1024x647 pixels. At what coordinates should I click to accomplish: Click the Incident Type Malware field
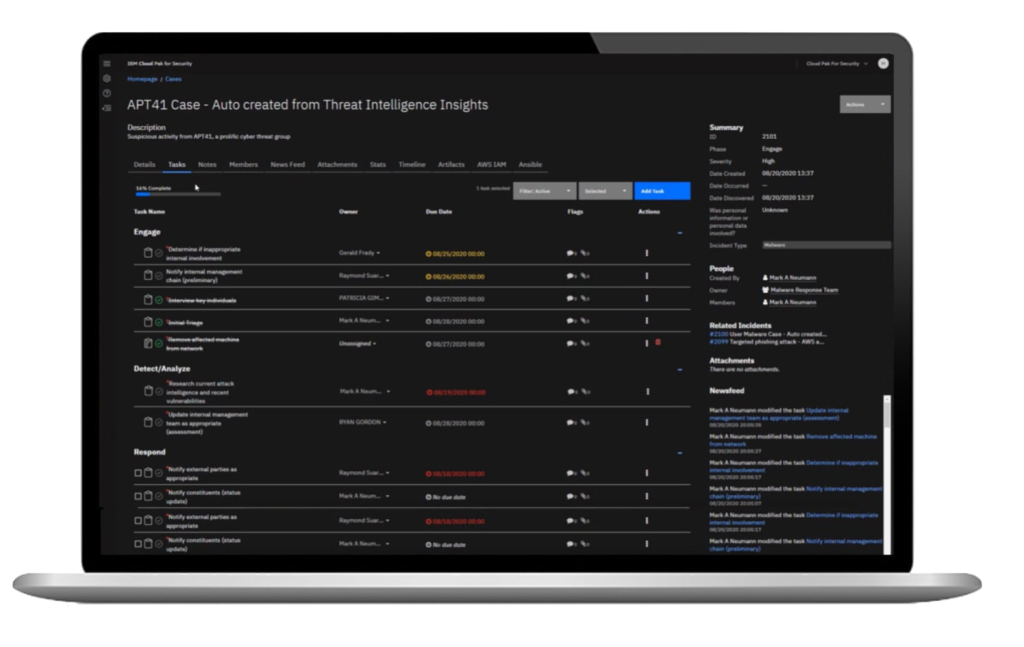(826, 245)
